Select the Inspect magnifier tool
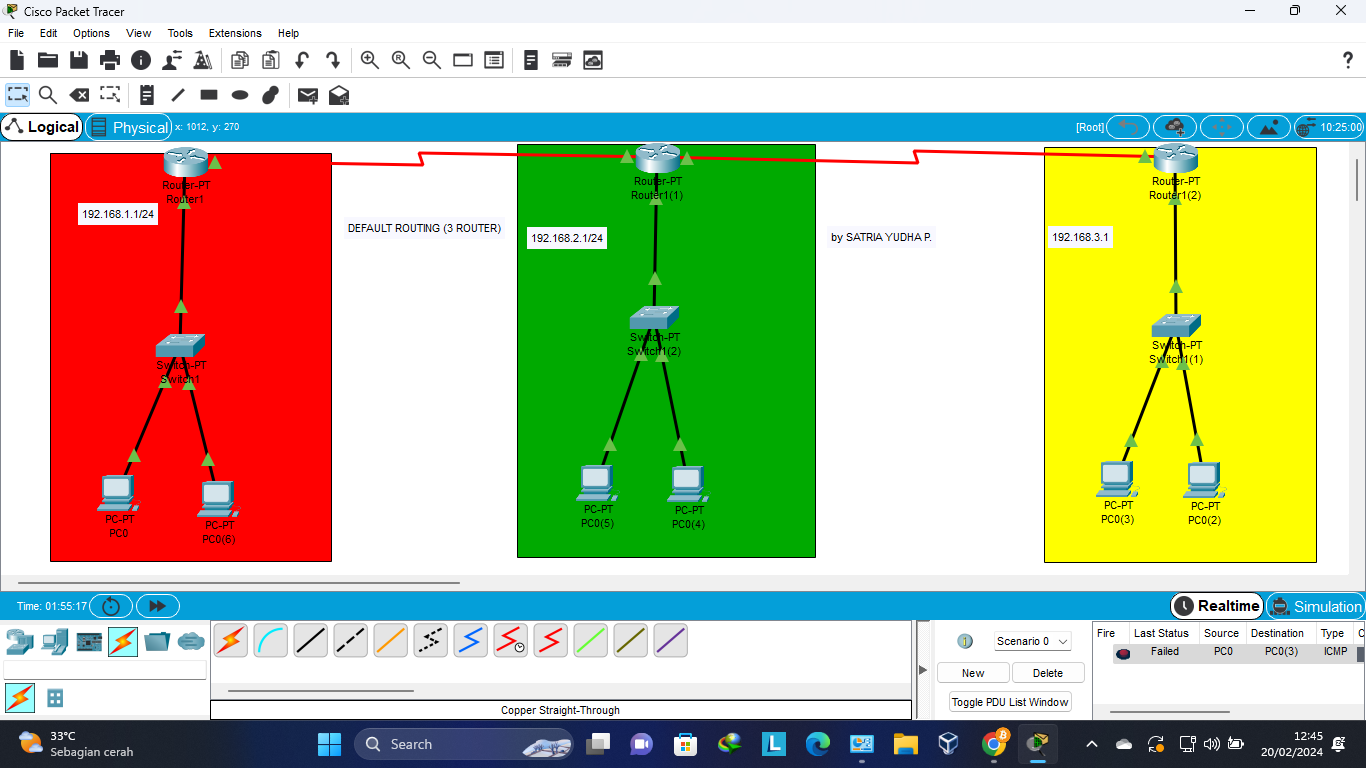 coord(48,95)
